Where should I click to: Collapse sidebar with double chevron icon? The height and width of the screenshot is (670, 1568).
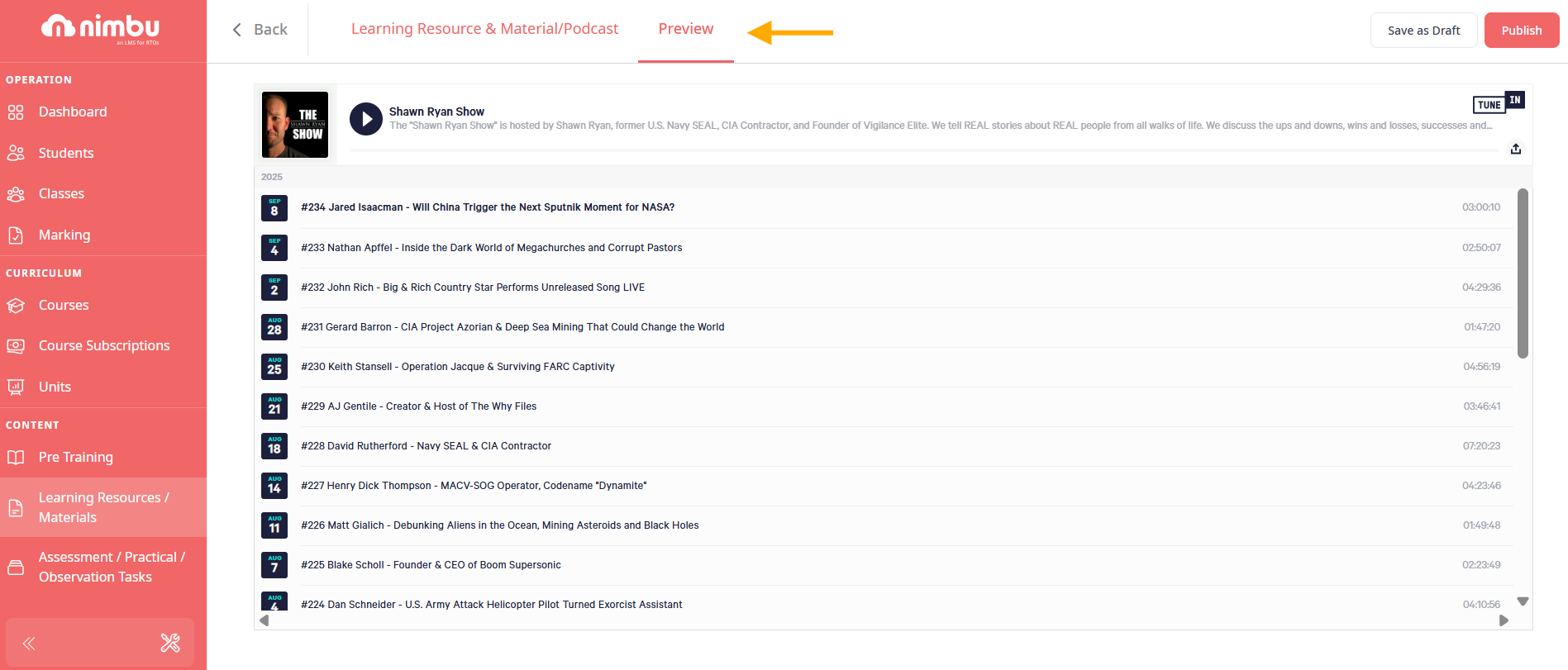(29, 644)
